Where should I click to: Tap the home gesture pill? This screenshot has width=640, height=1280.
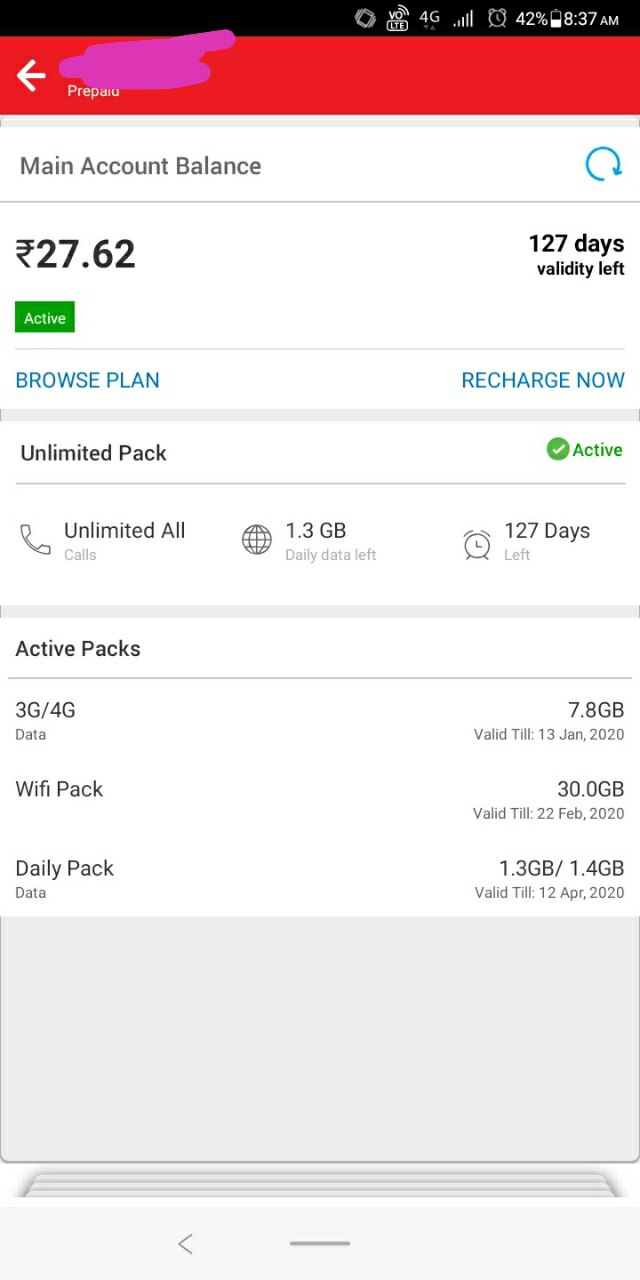(320, 1243)
